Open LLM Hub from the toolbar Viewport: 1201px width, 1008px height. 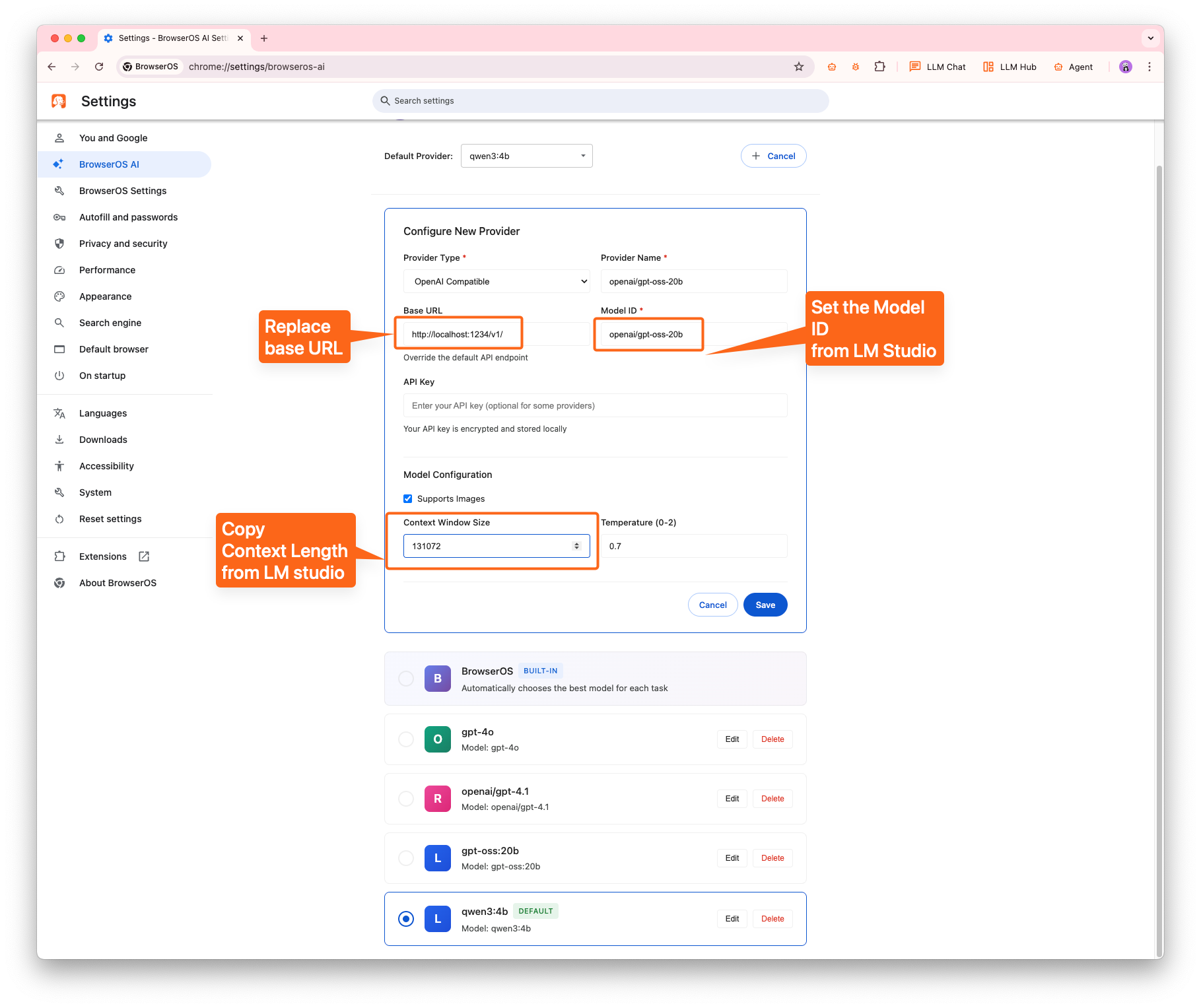coord(1009,67)
